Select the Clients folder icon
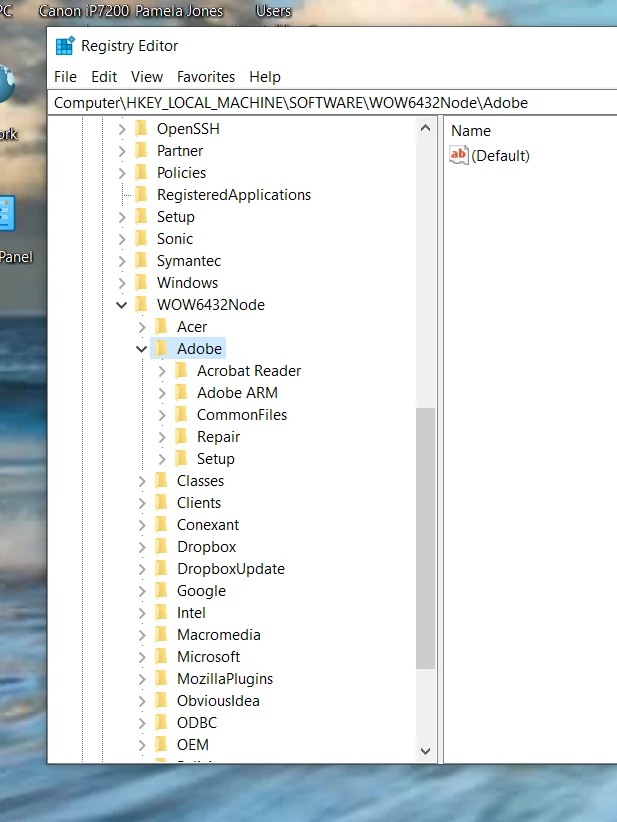 coord(161,503)
